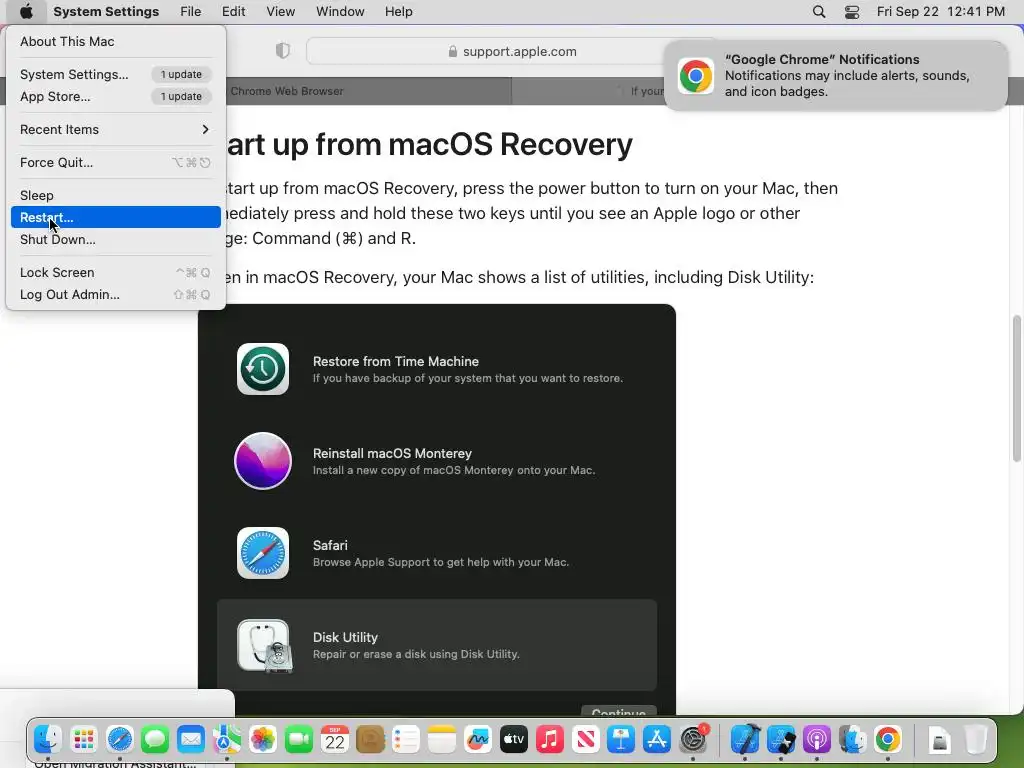Launch Freeform from the Dock
The width and height of the screenshot is (1024, 768).
coord(477,739)
